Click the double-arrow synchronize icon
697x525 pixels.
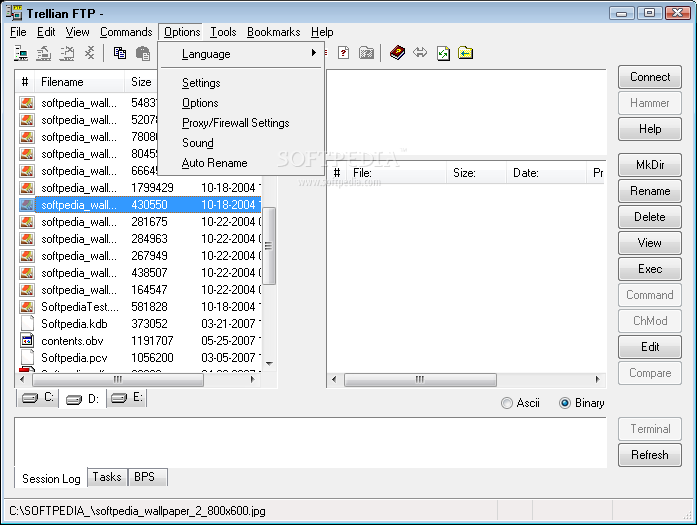click(420, 53)
